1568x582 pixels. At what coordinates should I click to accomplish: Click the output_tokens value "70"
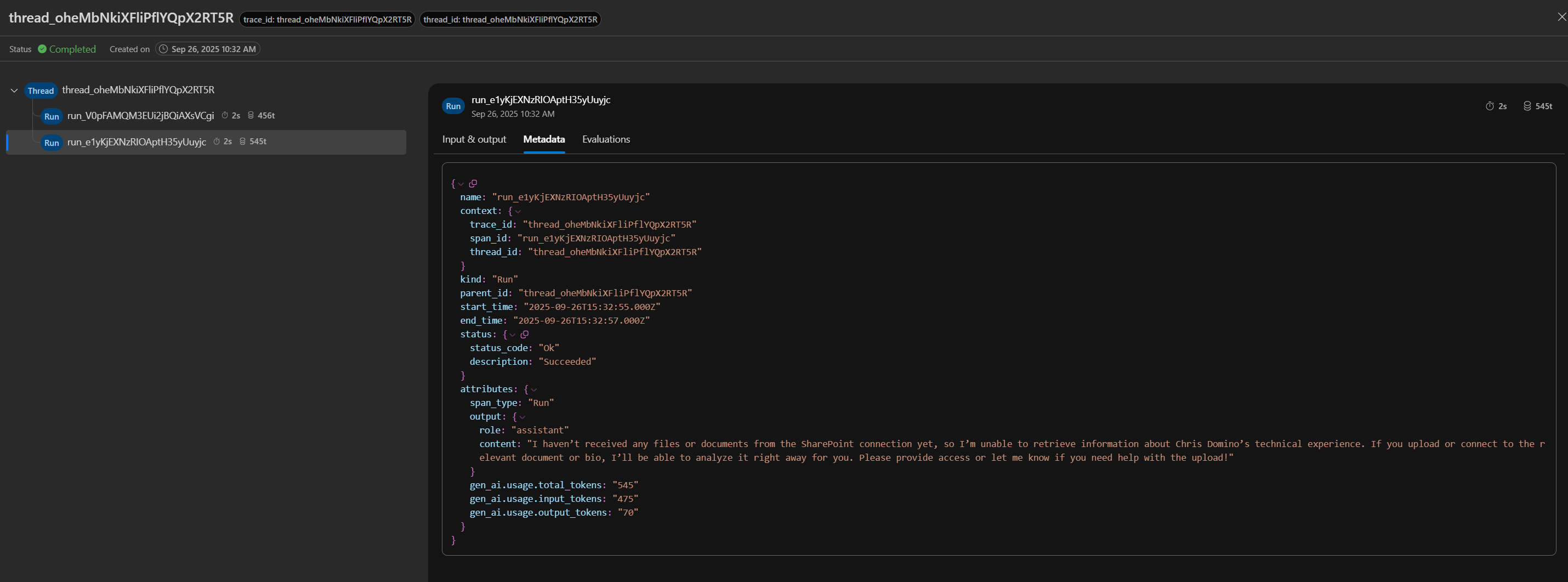click(x=628, y=512)
